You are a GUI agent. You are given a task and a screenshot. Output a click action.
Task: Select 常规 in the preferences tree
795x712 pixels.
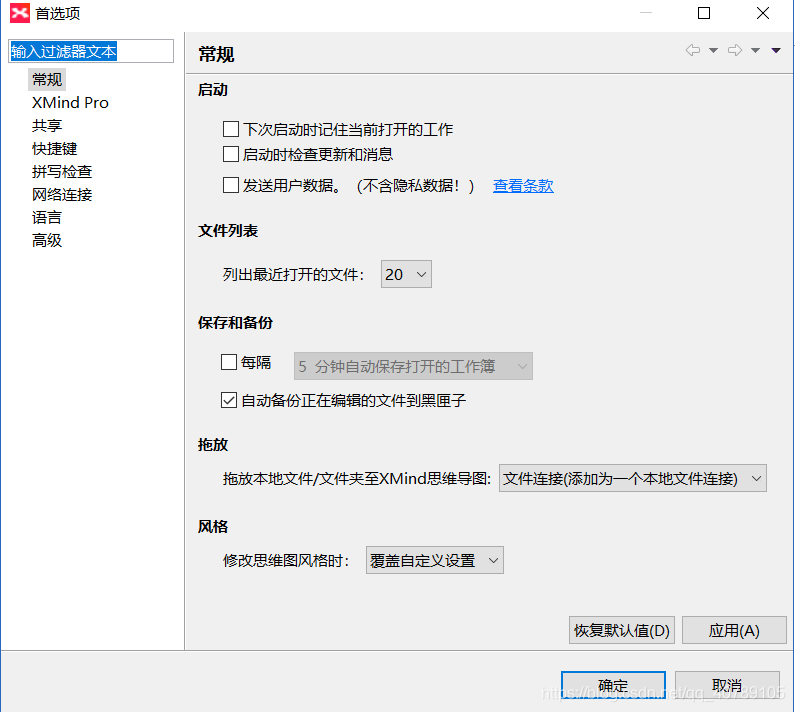pyautogui.click(x=47, y=80)
